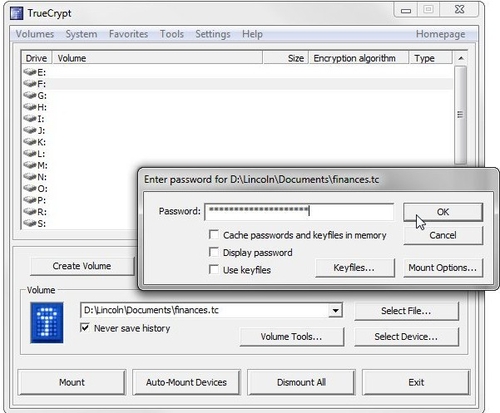The image size is (500, 413).
Task: Choose drive G: in drive list
Action: (x=35, y=96)
